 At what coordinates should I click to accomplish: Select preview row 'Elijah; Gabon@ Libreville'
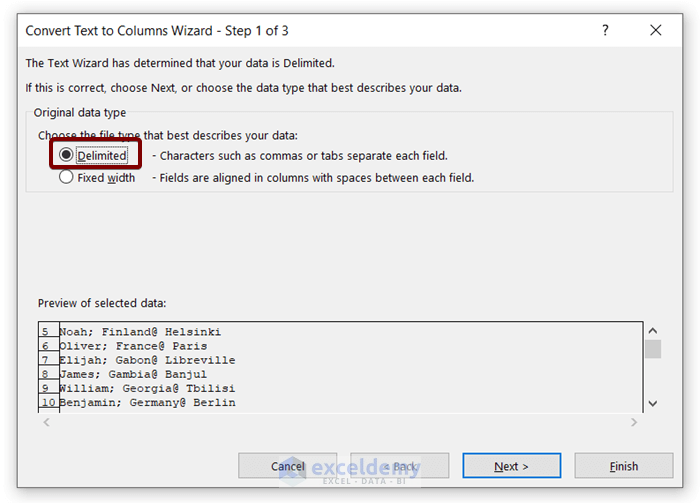(x=147, y=360)
